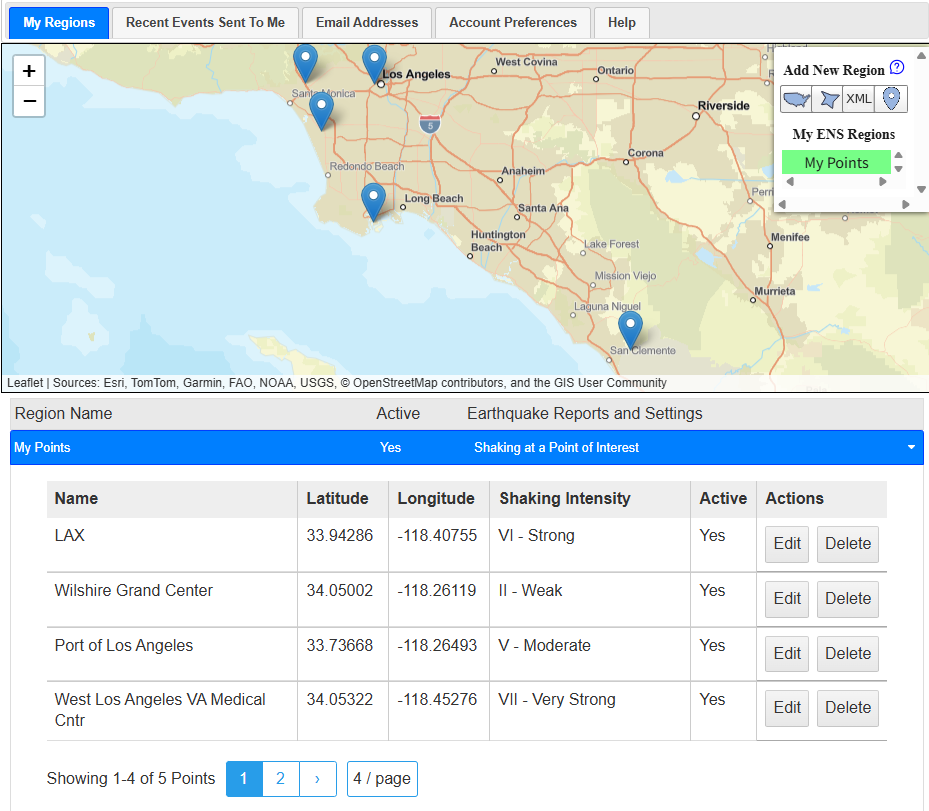Image resolution: width=929 pixels, height=811 pixels.
Task: Click the Riverside label on map
Action: tap(723, 105)
